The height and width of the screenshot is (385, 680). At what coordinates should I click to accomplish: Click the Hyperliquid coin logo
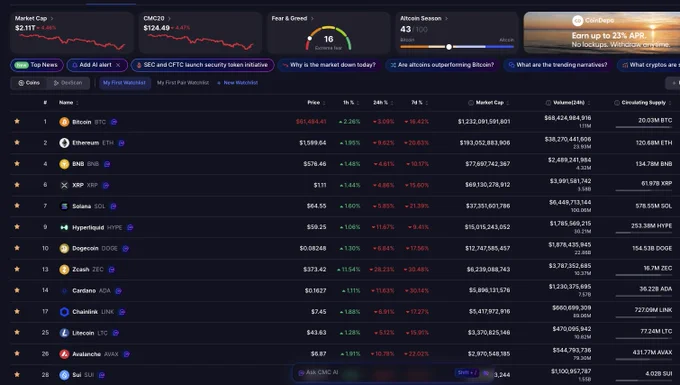pos(64,227)
